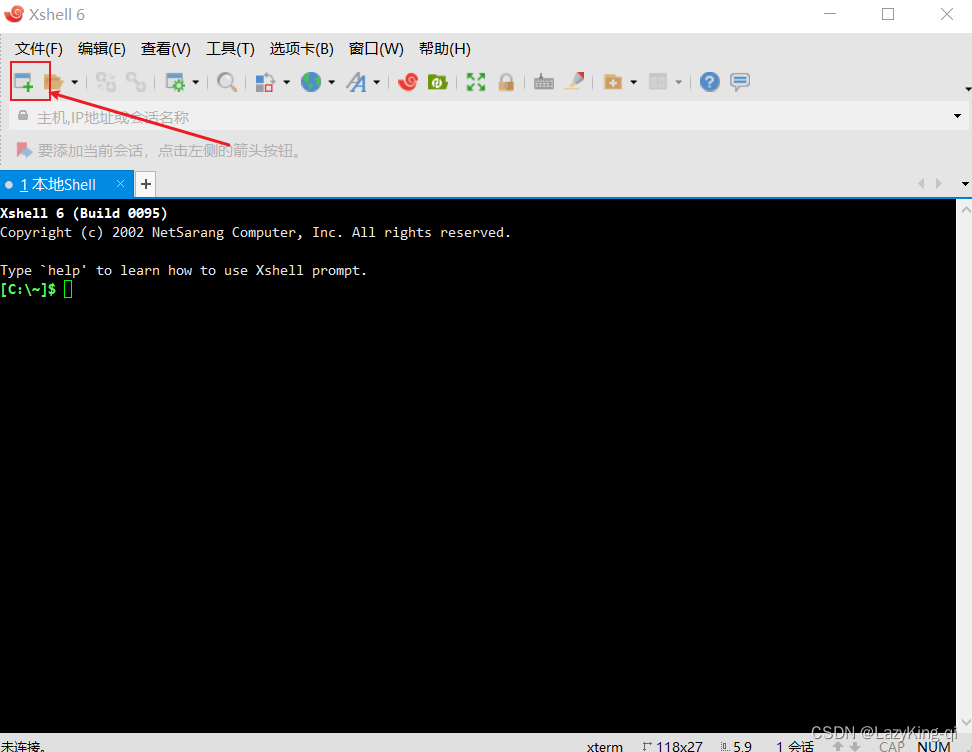This screenshot has height=752, width=972.
Task: Open the 文件(F) menu
Action: click(38, 49)
